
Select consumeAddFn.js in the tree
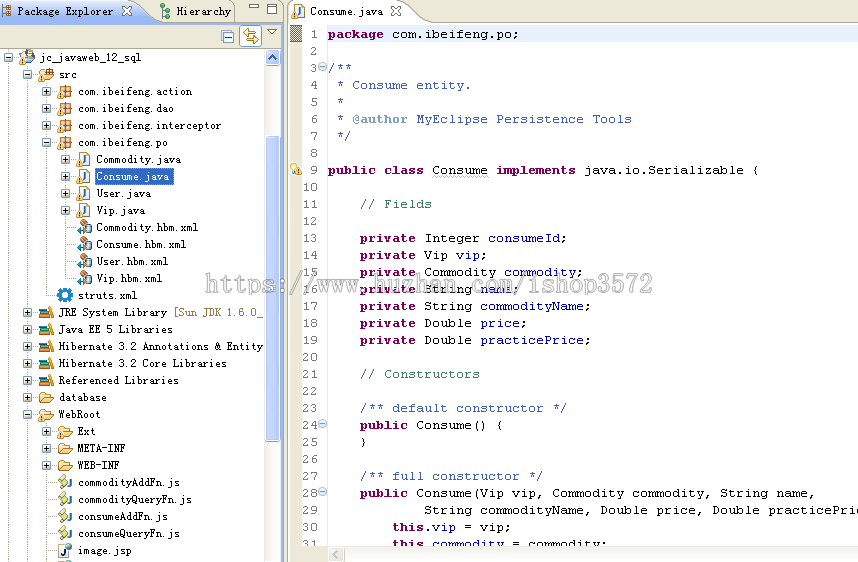[x=123, y=517]
